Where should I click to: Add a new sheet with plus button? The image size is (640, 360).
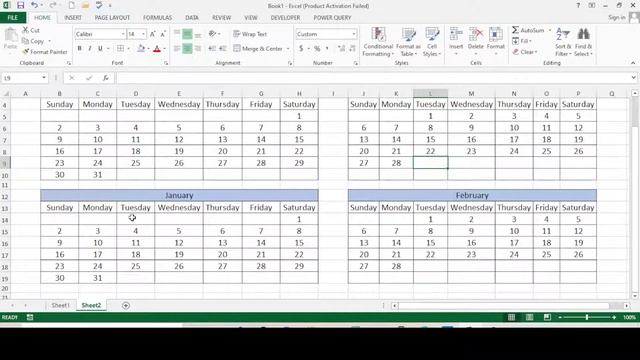[126, 305]
